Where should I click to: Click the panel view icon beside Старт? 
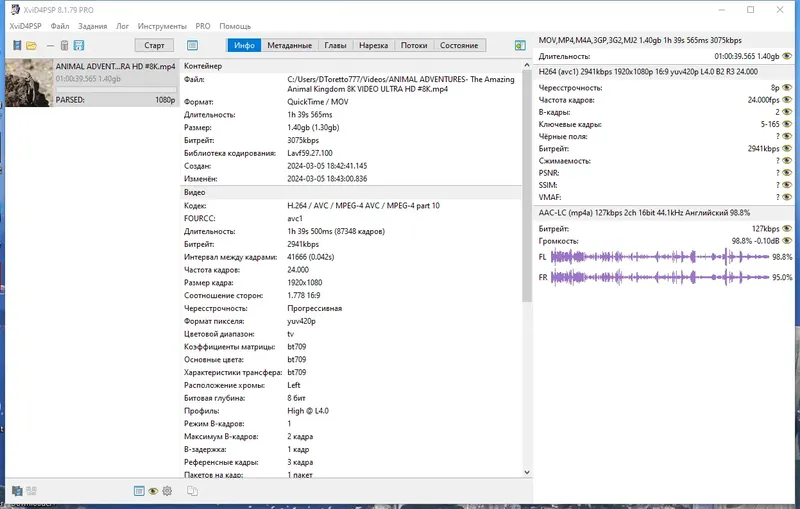pos(192,45)
